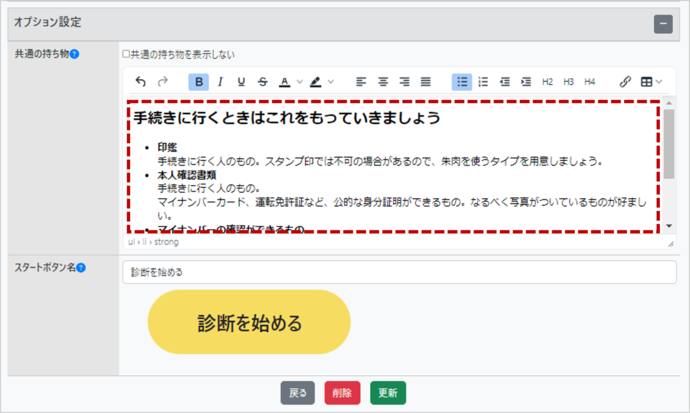Insert a hyperlink
The height and width of the screenshot is (413, 690).
click(625, 82)
